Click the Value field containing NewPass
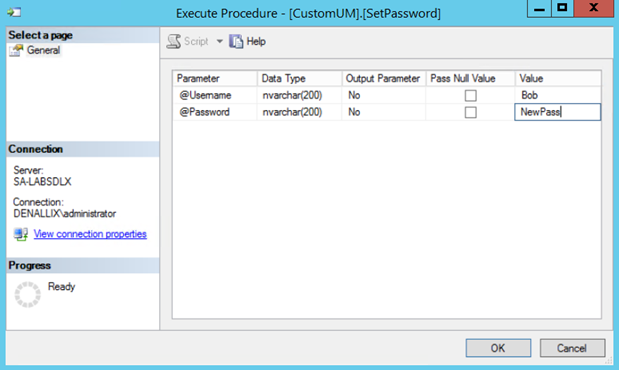Viewport: 619px width, 370px height. tap(557, 112)
